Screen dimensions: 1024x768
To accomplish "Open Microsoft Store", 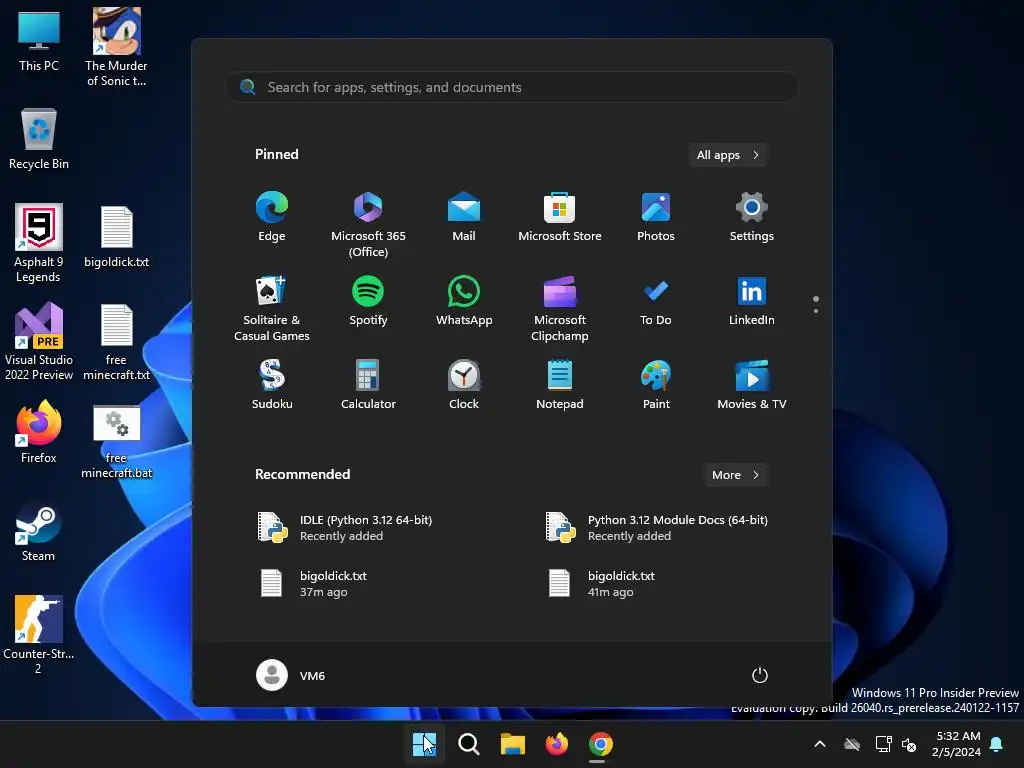I will pos(560,217).
